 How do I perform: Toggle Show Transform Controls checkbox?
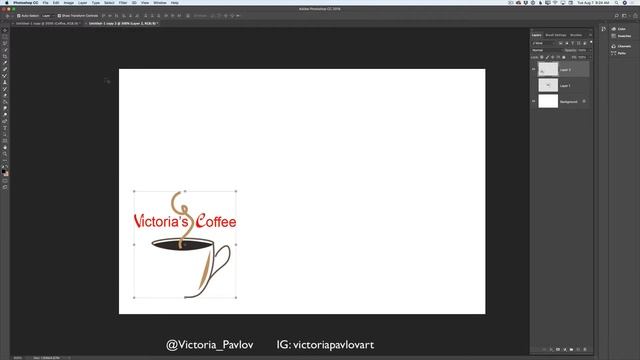point(59,16)
